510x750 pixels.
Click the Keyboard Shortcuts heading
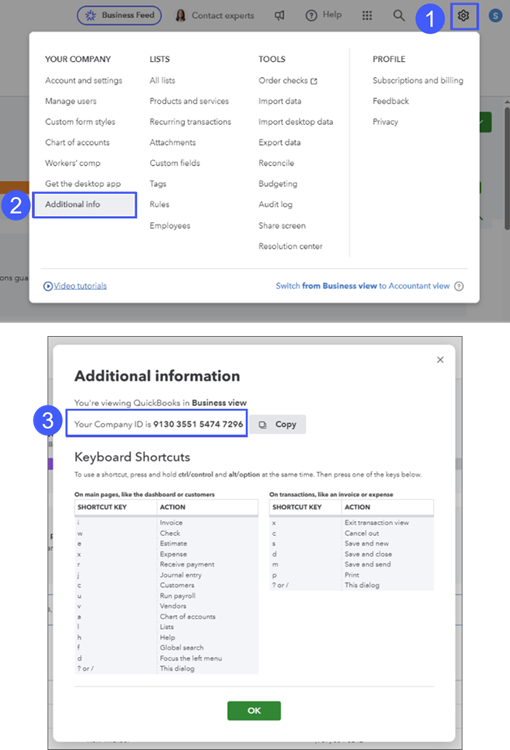point(132,457)
